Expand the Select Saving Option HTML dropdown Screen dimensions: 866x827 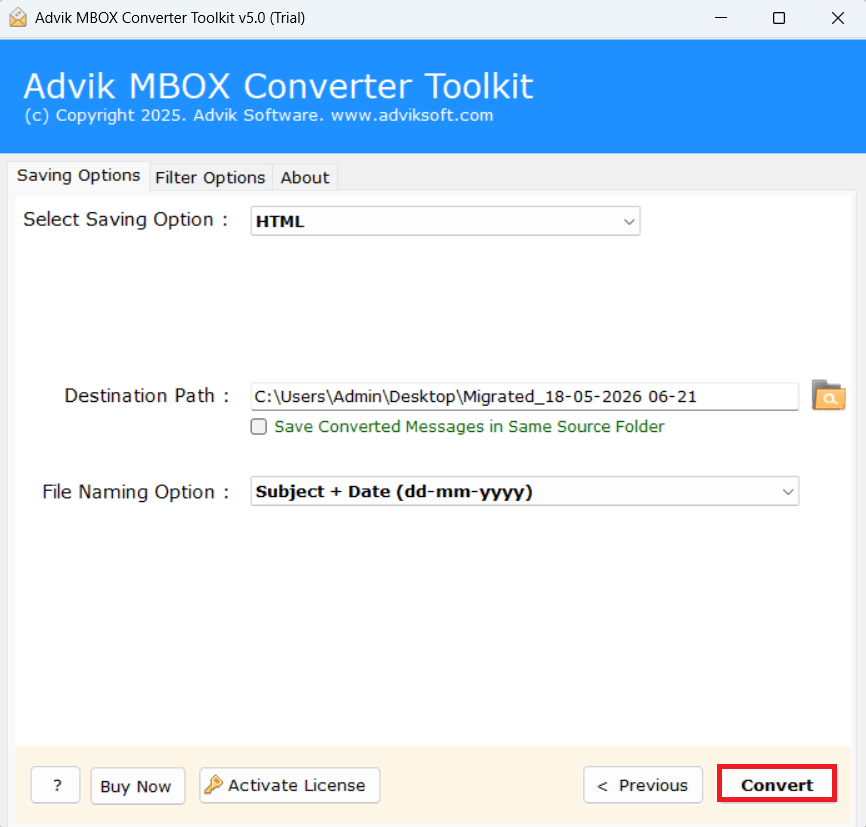pos(445,221)
